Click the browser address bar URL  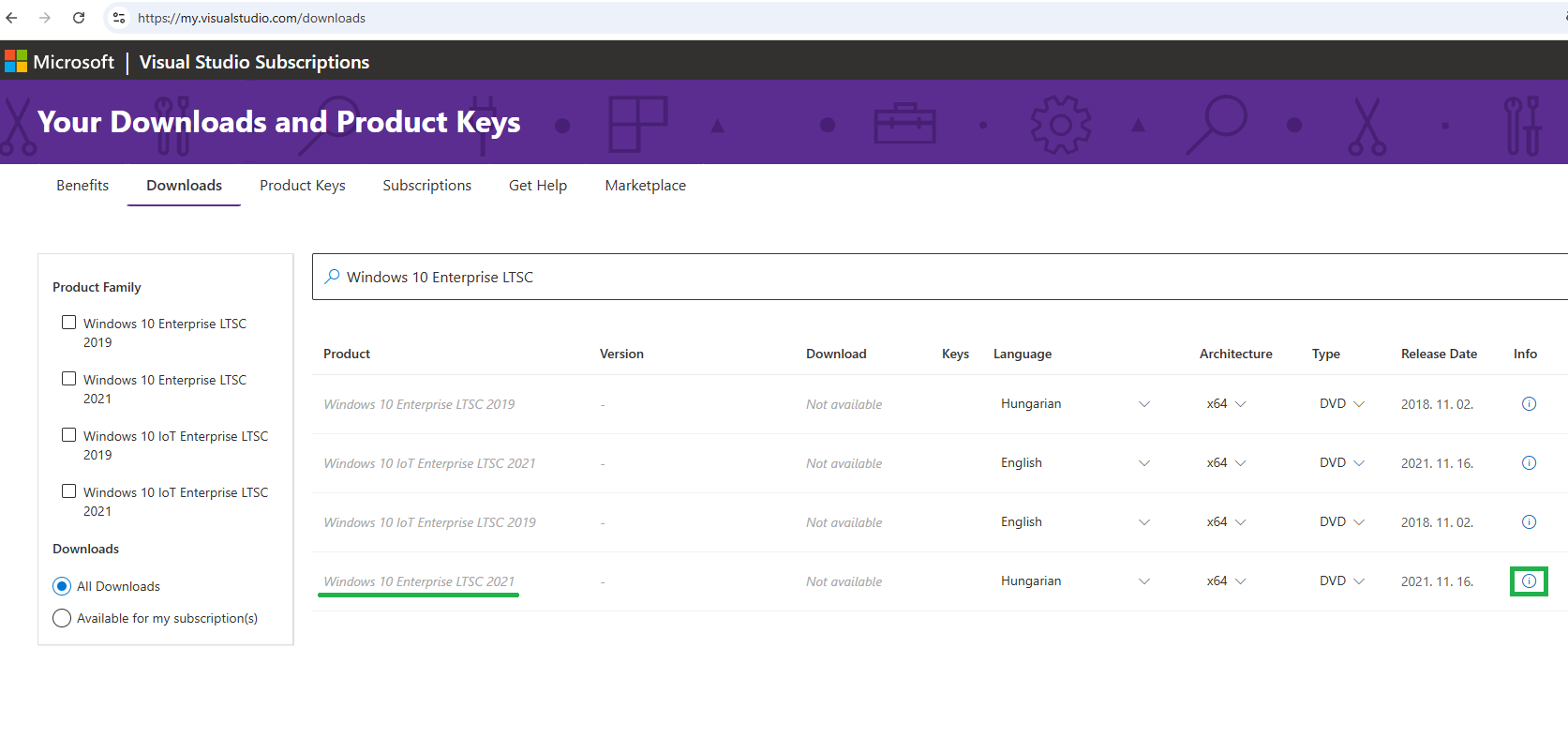[251, 18]
